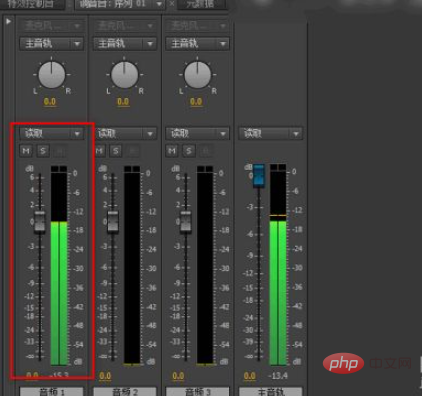Switch to the 特效控制台 tab
Image resolution: width=422 pixels, height=396 pixels.
31,4
